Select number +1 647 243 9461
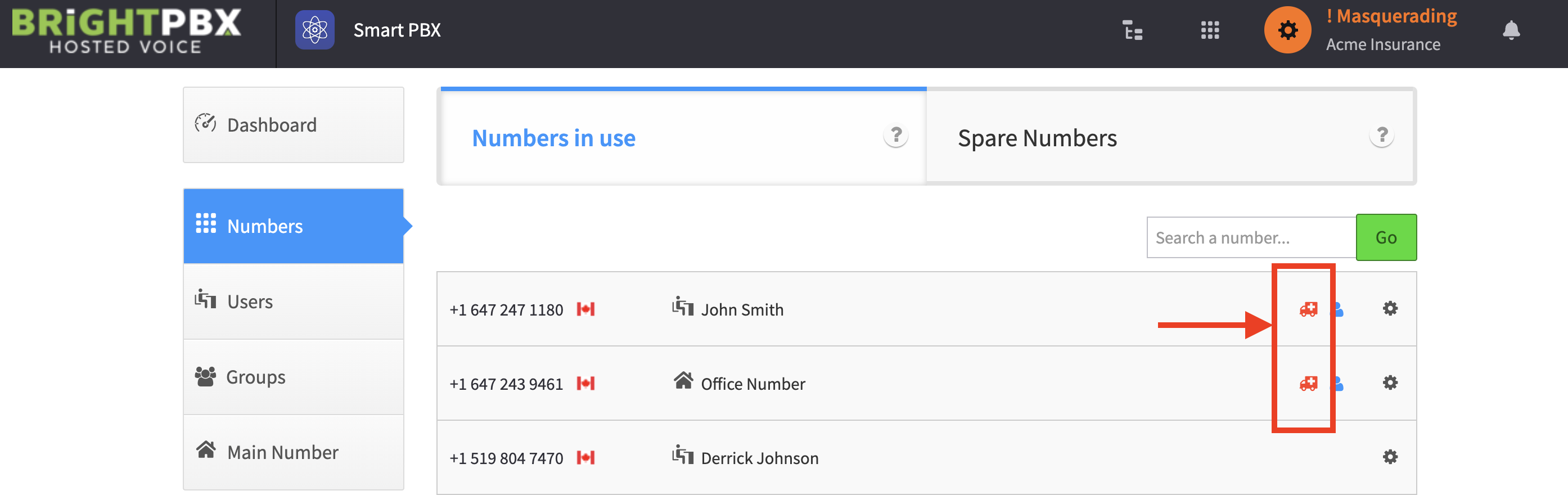The height and width of the screenshot is (495, 1568). pyautogui.click(x=506, y=384)
